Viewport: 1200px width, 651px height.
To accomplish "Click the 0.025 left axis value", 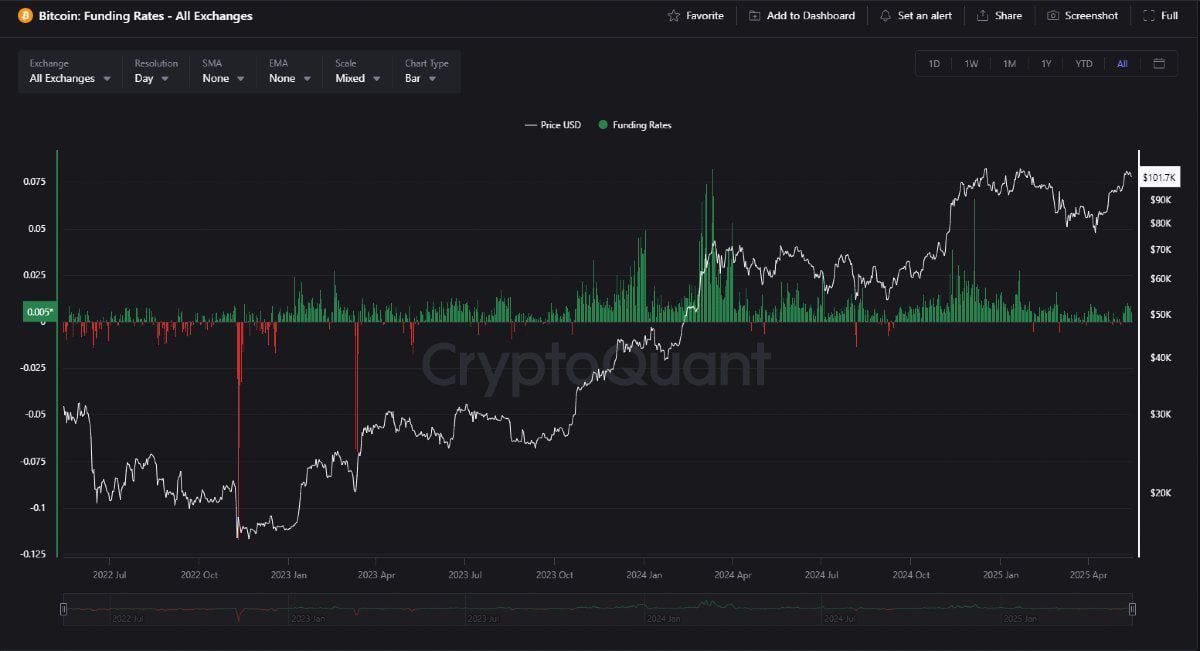I will [x=35, y=275].
